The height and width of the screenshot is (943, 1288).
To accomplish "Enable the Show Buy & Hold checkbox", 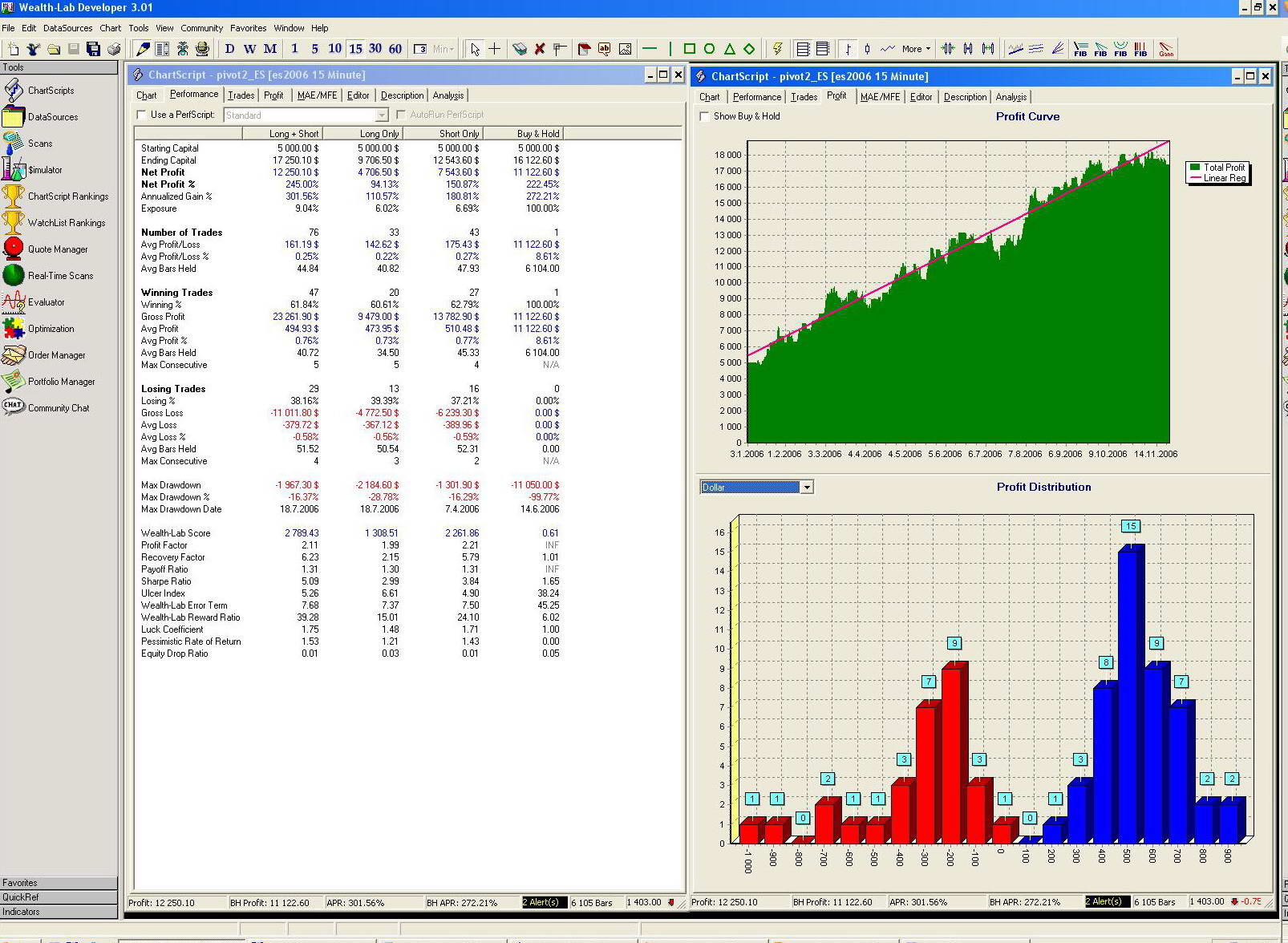I will (705, 116).
